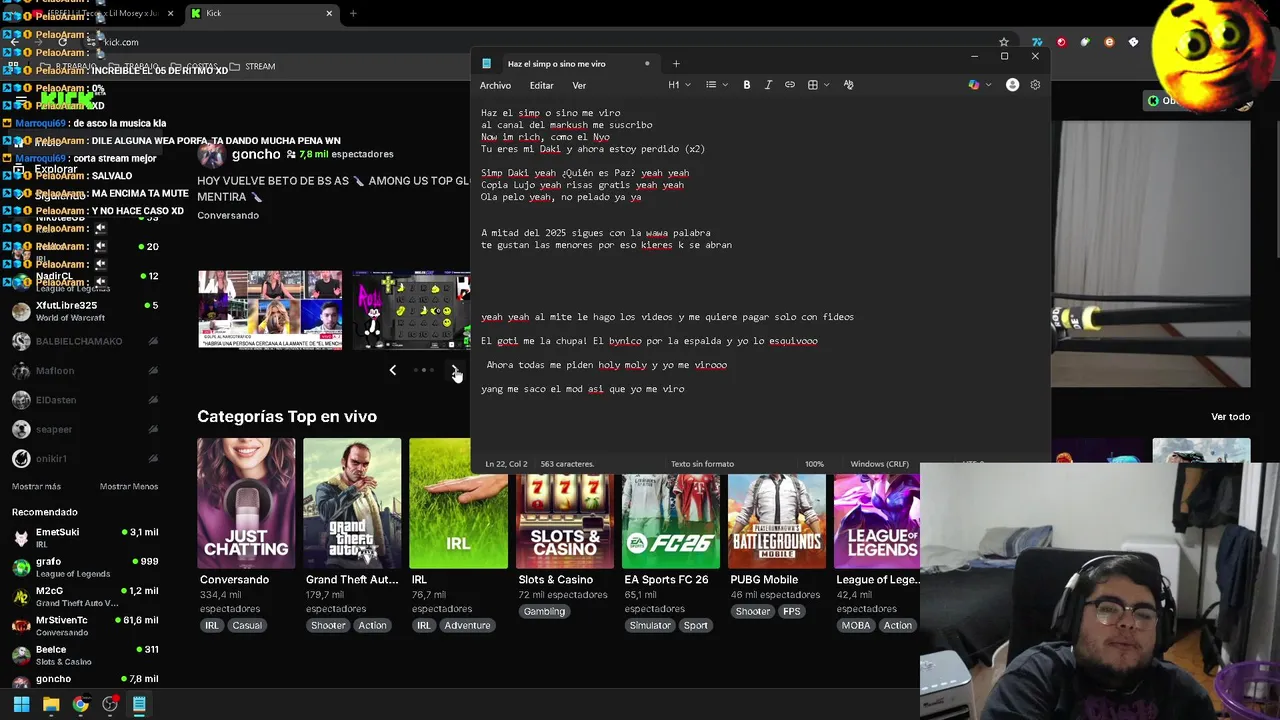
Task: Open the STREAM bookmarks folder
Action: click(x=253, y=67)
